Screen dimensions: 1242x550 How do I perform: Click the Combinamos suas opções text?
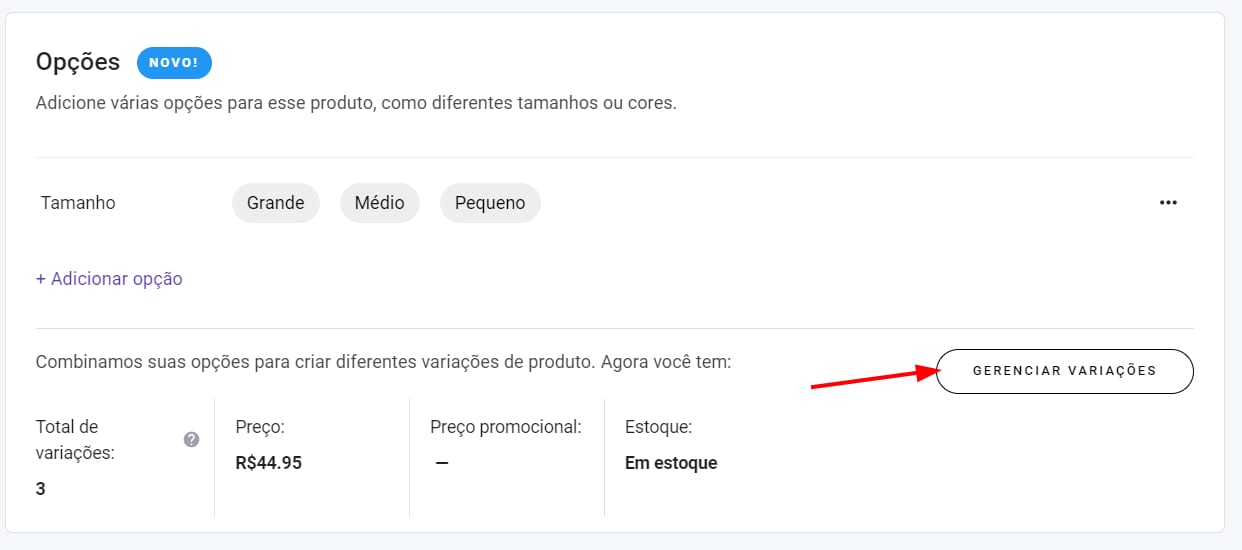coord(383,362)
